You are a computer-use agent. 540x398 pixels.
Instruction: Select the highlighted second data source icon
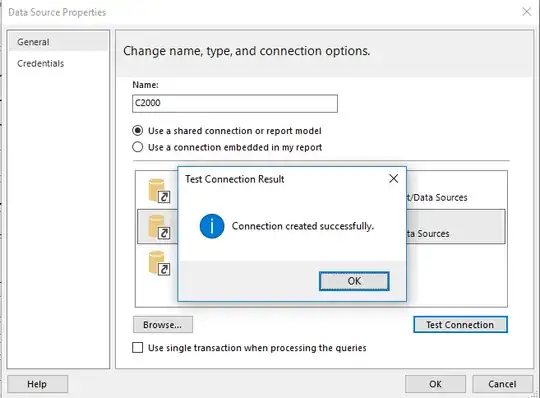159,227
